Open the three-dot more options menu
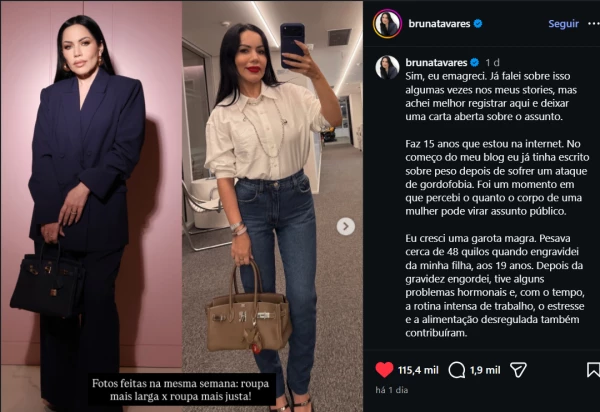The width and height of the screenshot is (600, 412). (x=593, y=24)
